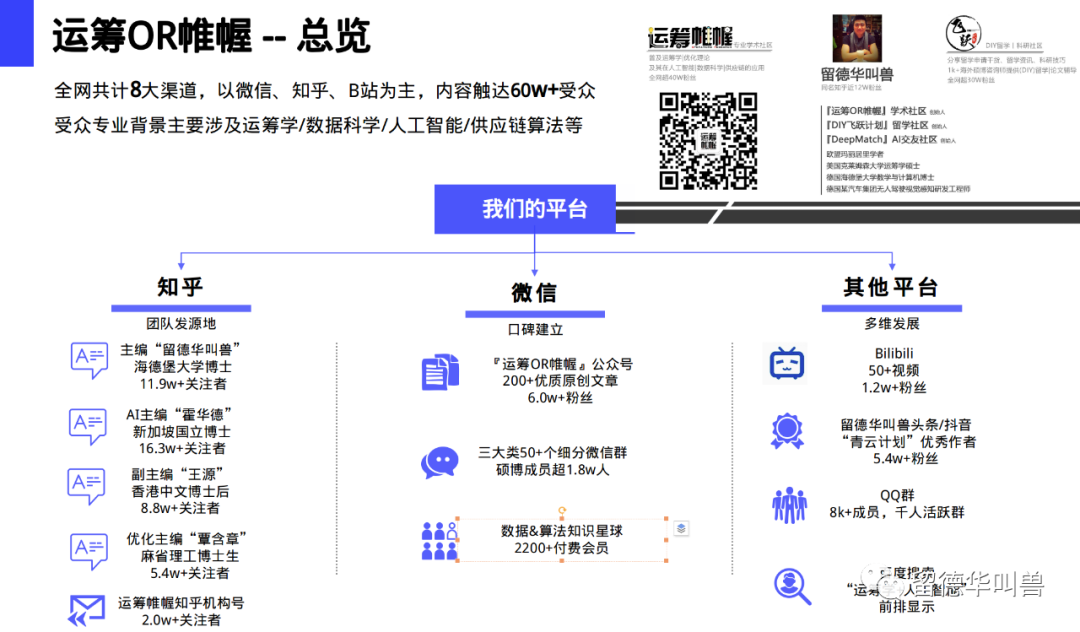Click the chat icon beside 主编“留德华叫兽”
1080x632 pixels.
pyautogui.click(x=89, y=359)
